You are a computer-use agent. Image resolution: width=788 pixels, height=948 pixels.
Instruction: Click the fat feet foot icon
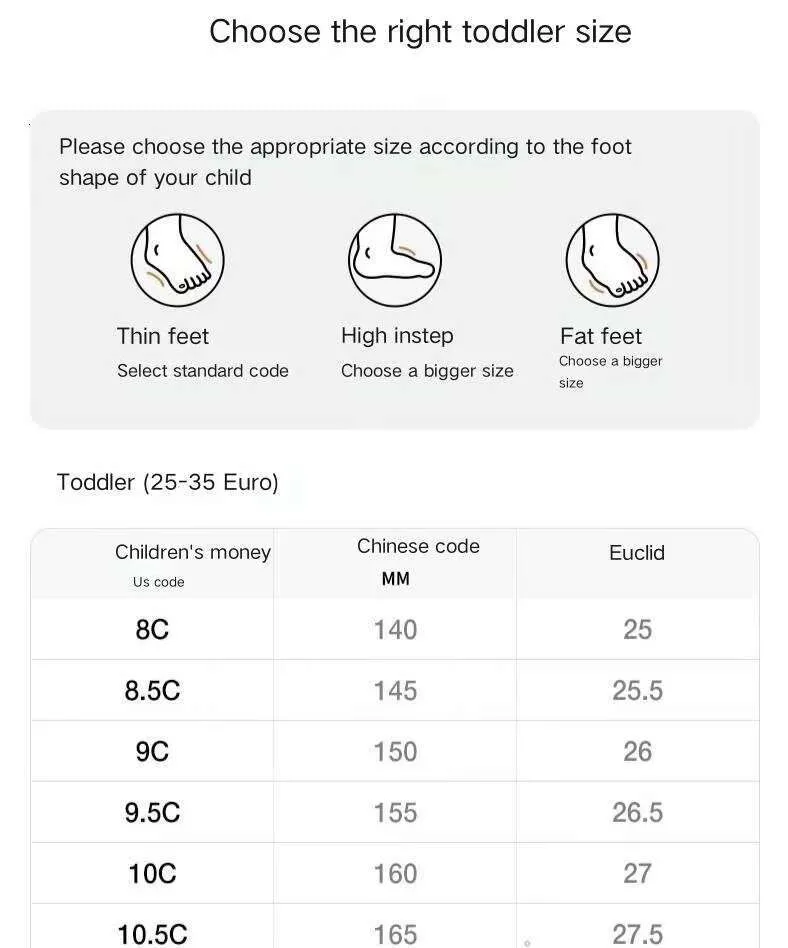(612, 259)
